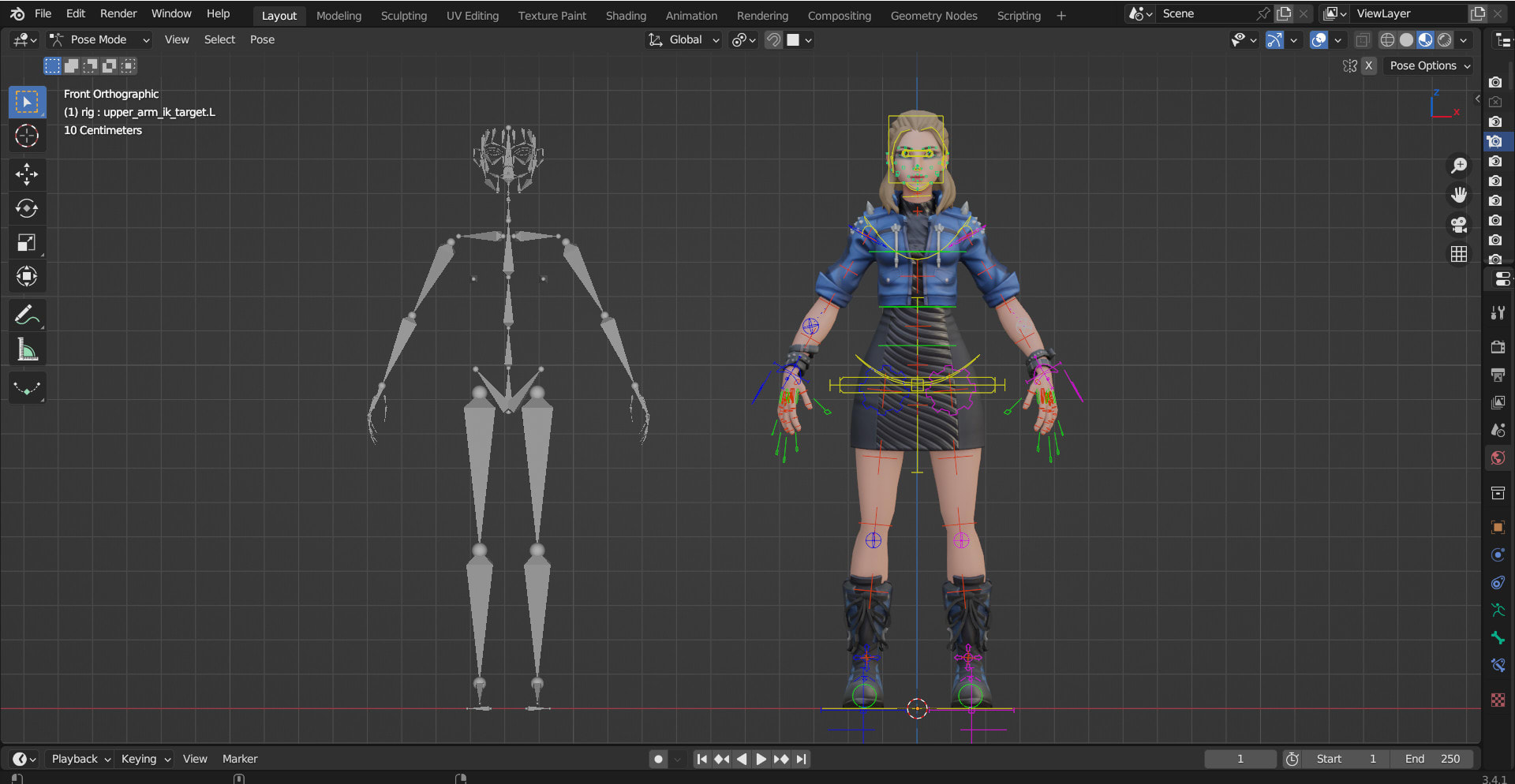Switch to the UV Editing workspace tab
The image size is (1515, 784).
tap(473, 16)
